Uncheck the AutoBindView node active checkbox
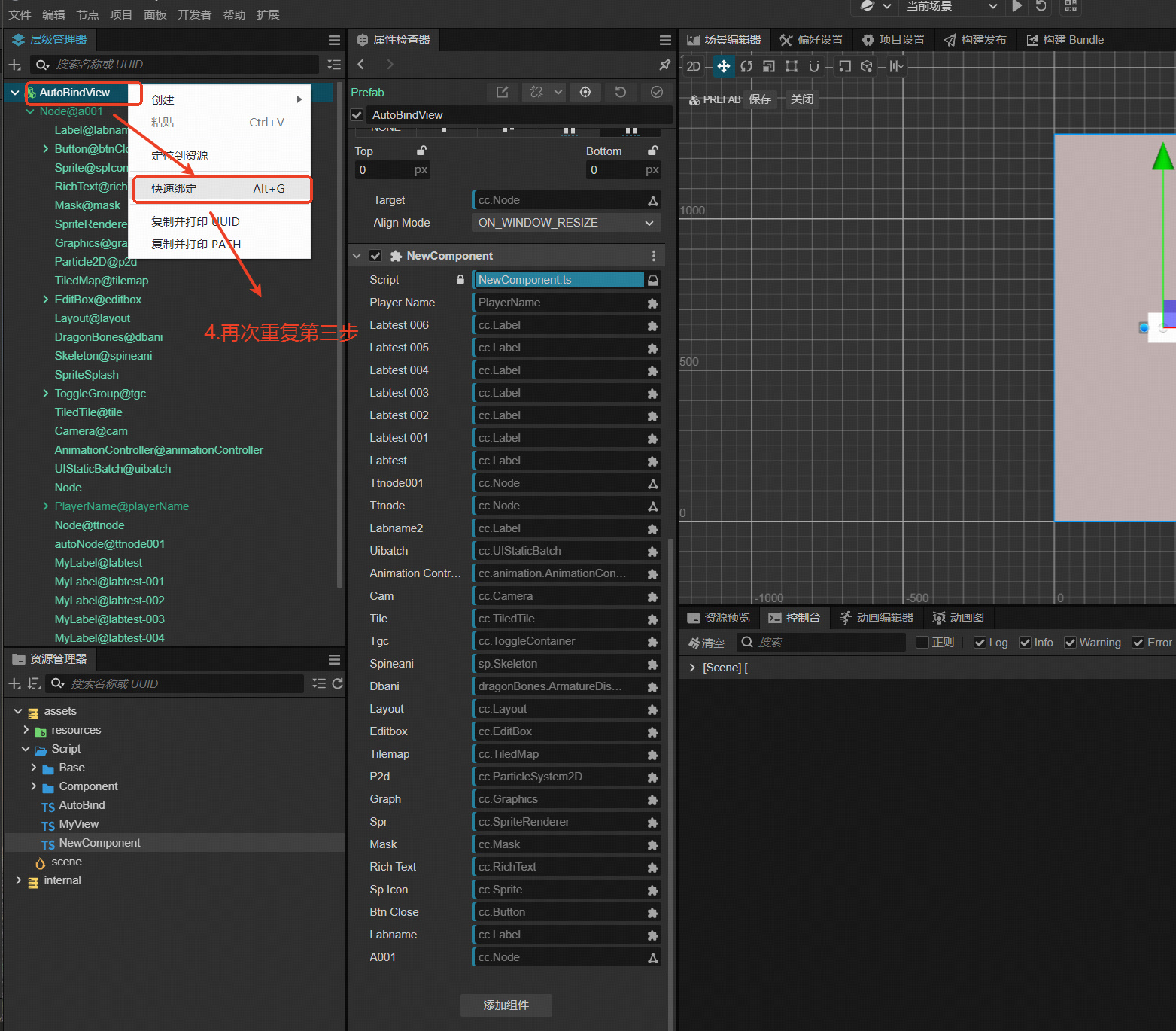The image size is (1176, 1031). coord(357,115)
